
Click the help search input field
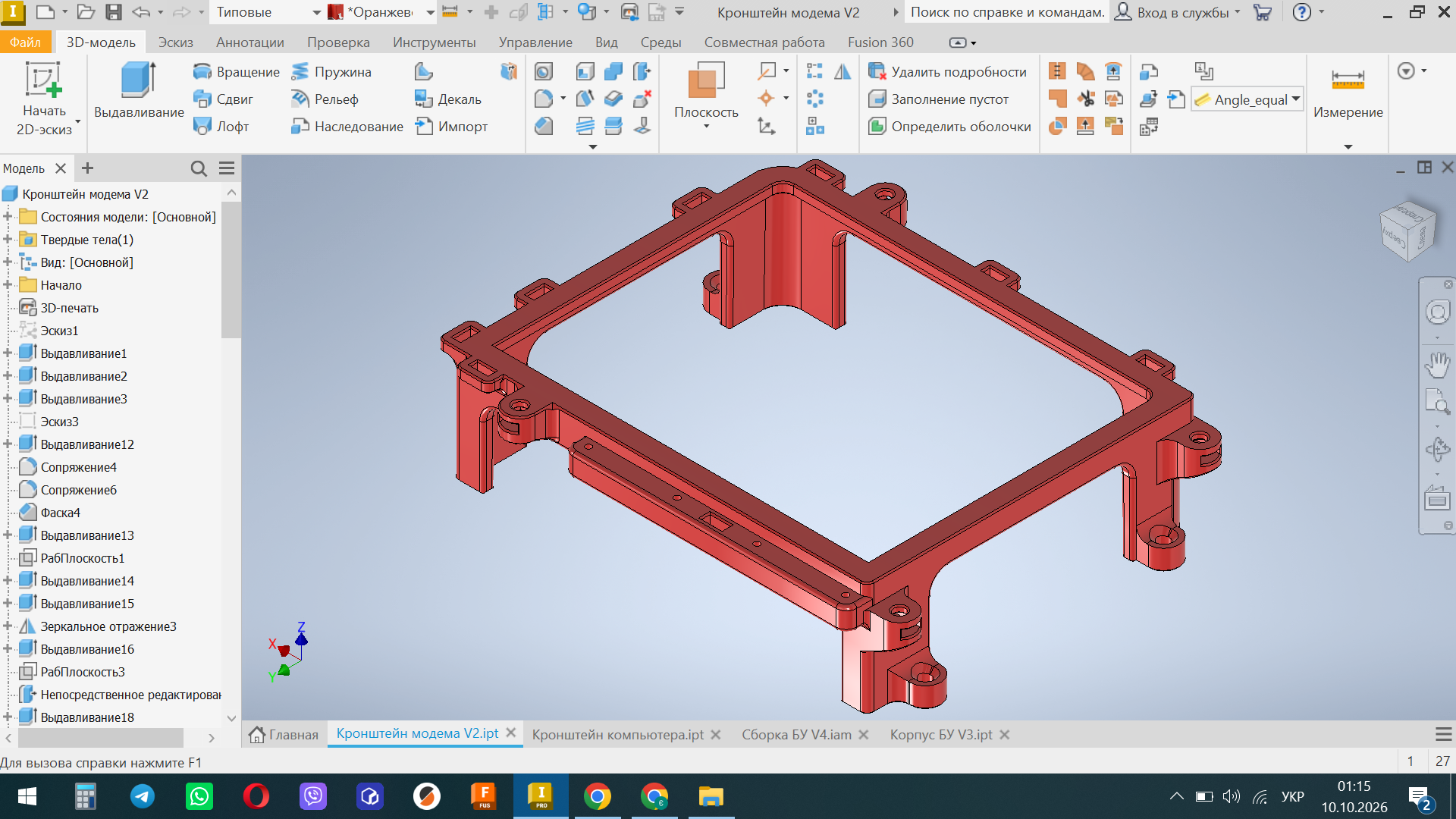click(x=1006, y=13)
